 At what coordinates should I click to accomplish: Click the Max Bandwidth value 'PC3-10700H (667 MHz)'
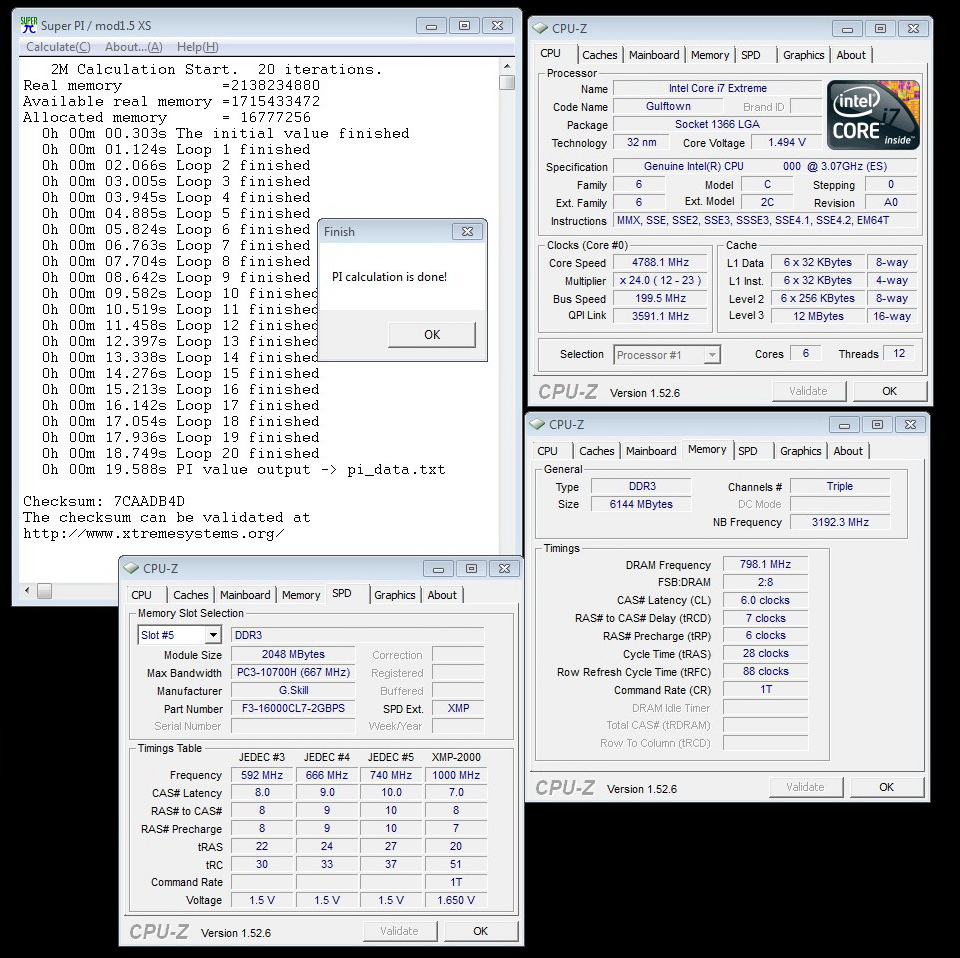[x=293, y=673]
